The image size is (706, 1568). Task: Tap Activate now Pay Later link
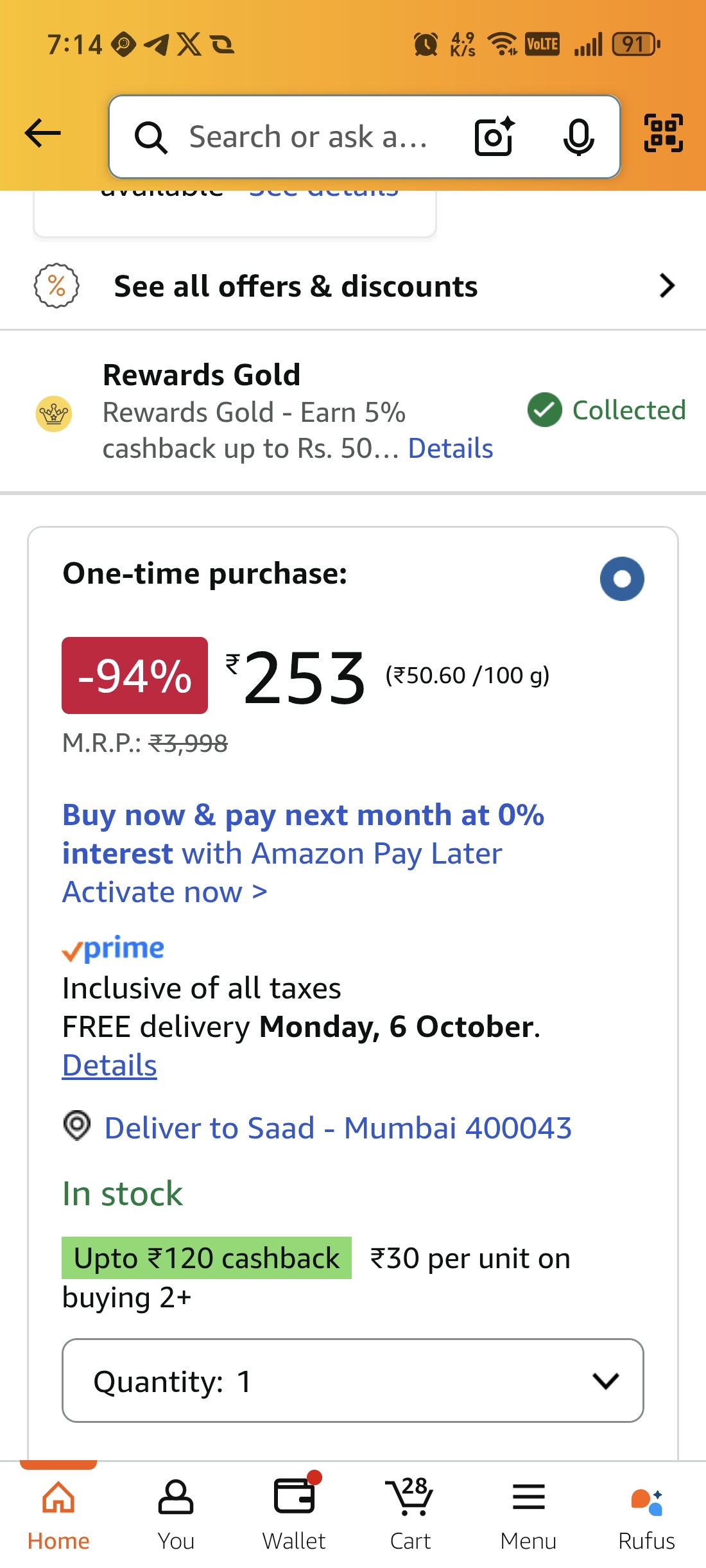click(165, 892)
